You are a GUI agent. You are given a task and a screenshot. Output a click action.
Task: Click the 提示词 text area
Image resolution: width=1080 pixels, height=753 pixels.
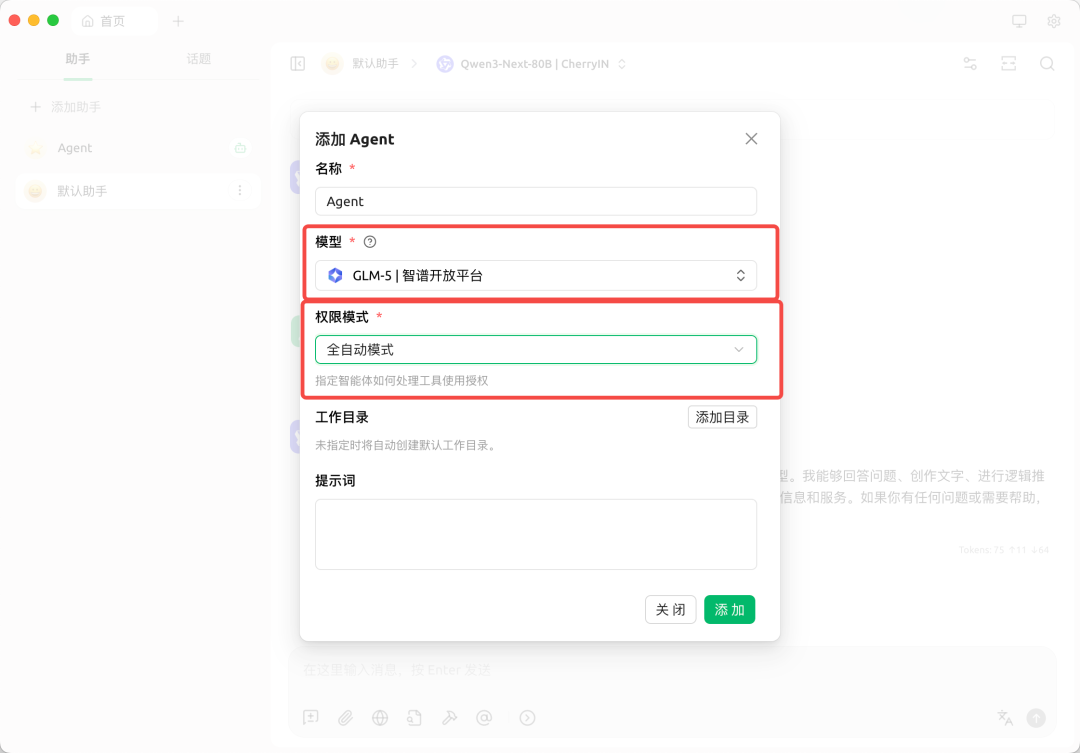[536, 534]
